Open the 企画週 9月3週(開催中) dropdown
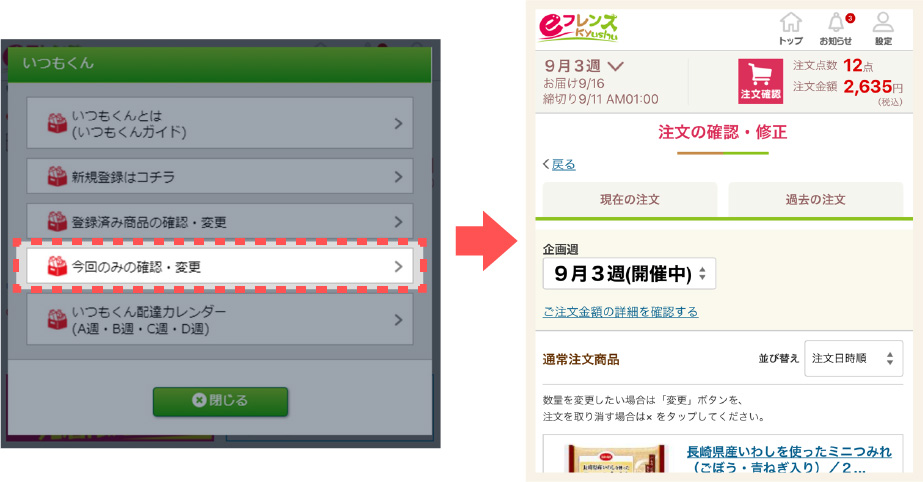Screen dimensions: 923x482 click(629, 274)
